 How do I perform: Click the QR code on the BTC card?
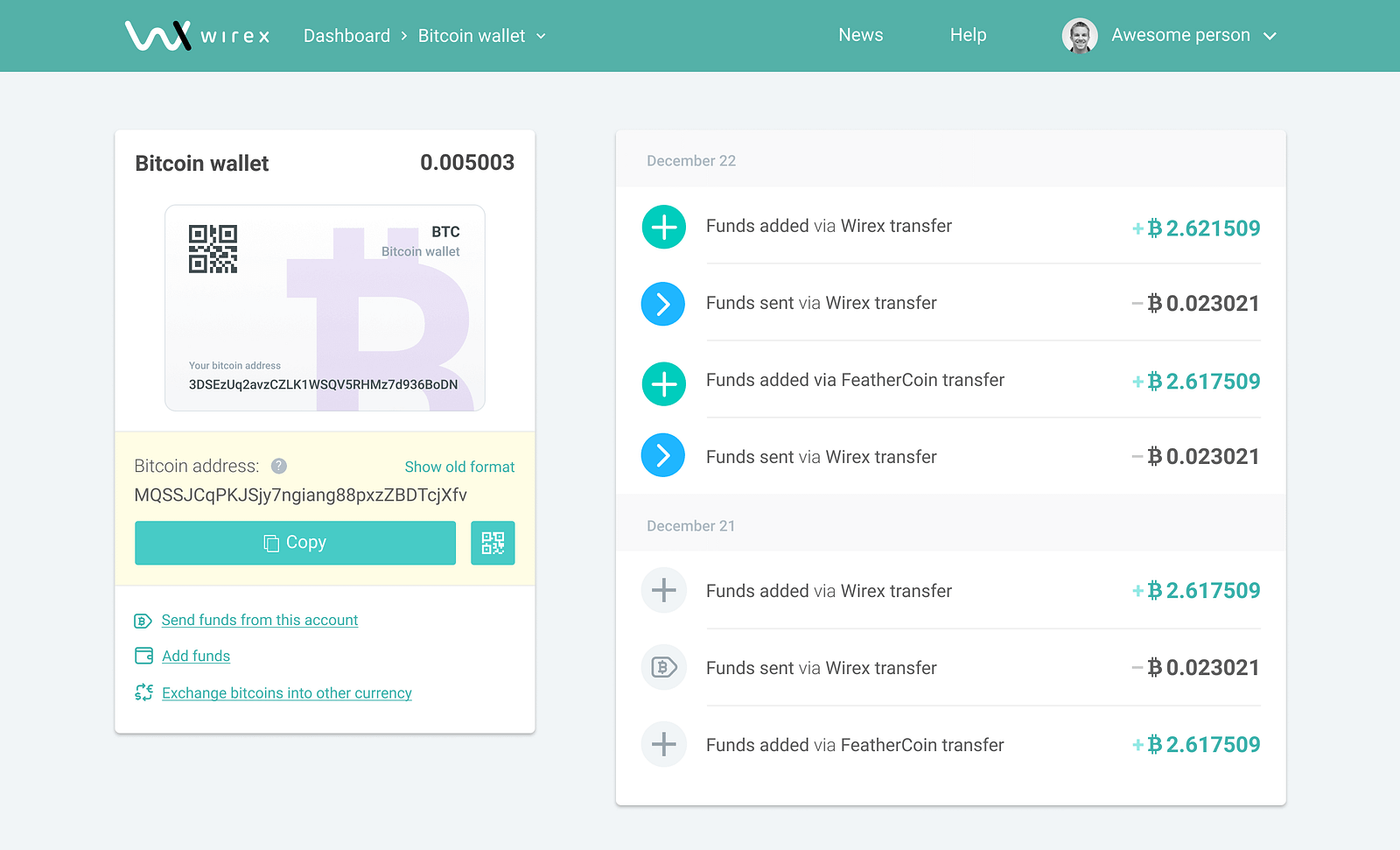[213, 249]
